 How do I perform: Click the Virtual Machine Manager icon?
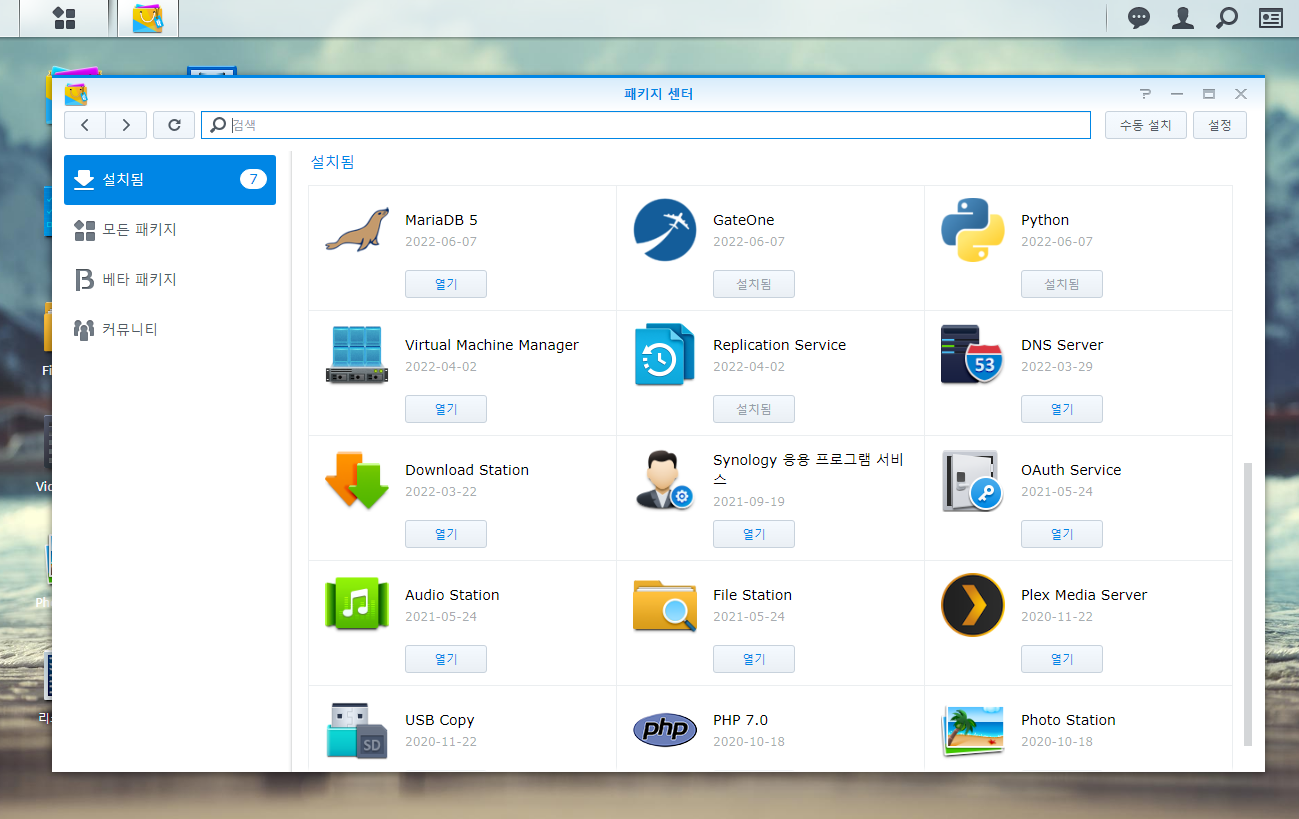pyautogui.click(x=357, y=355)
